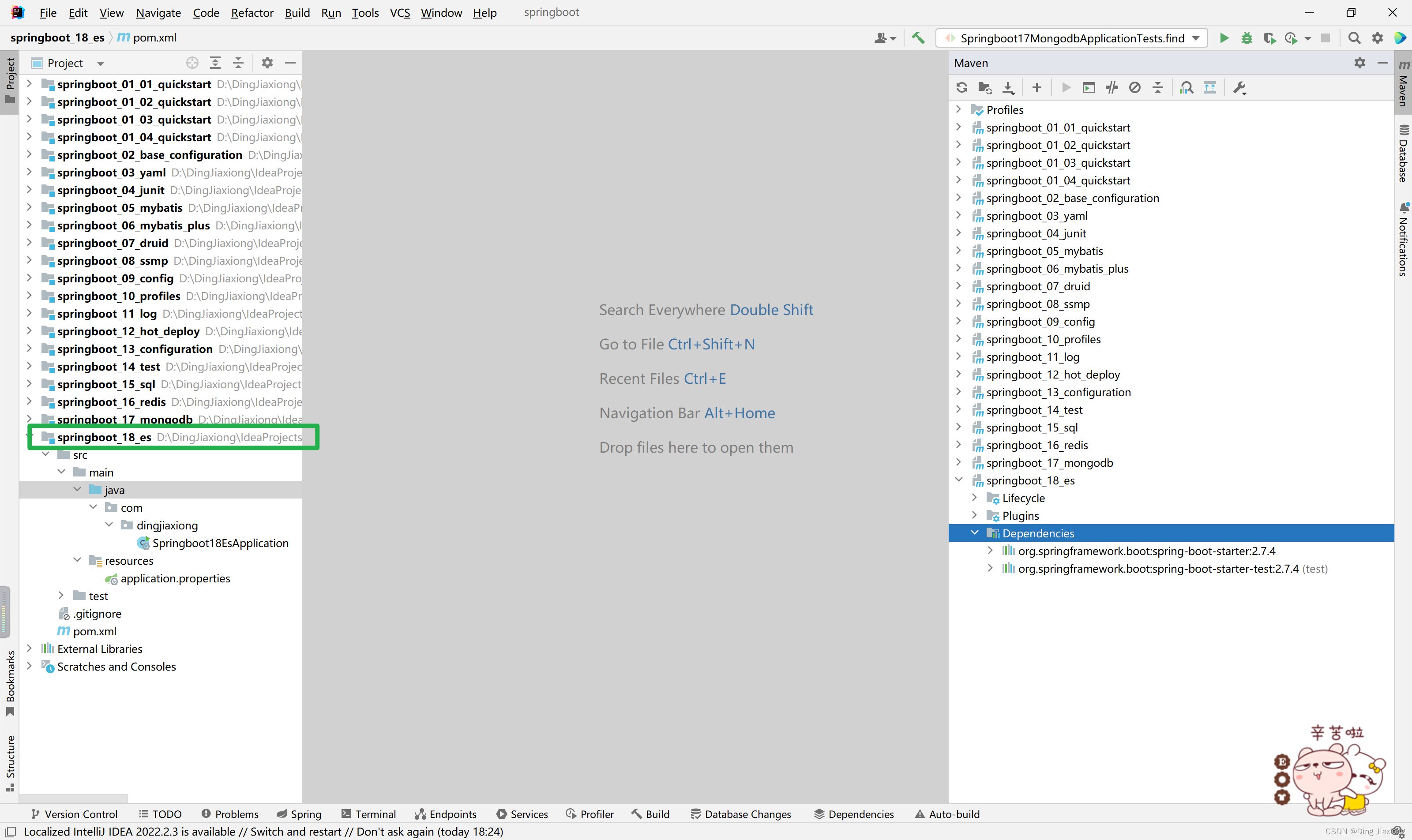Expand spring-boot-starter:2.7.4 dependency
1412x840 pixels.
tap(990, 550)
